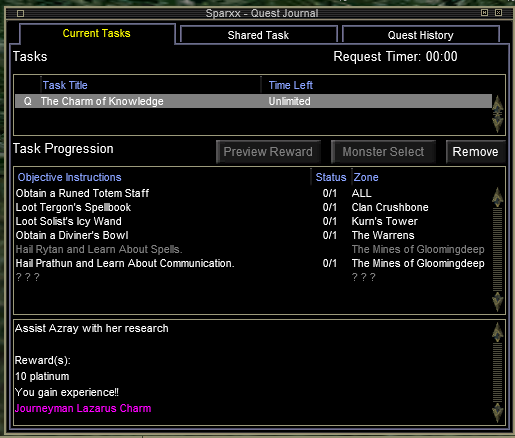
Task: Select Loot Tergon's Spellbook objective
Action: pyautogui.click(x=73, y=207)
